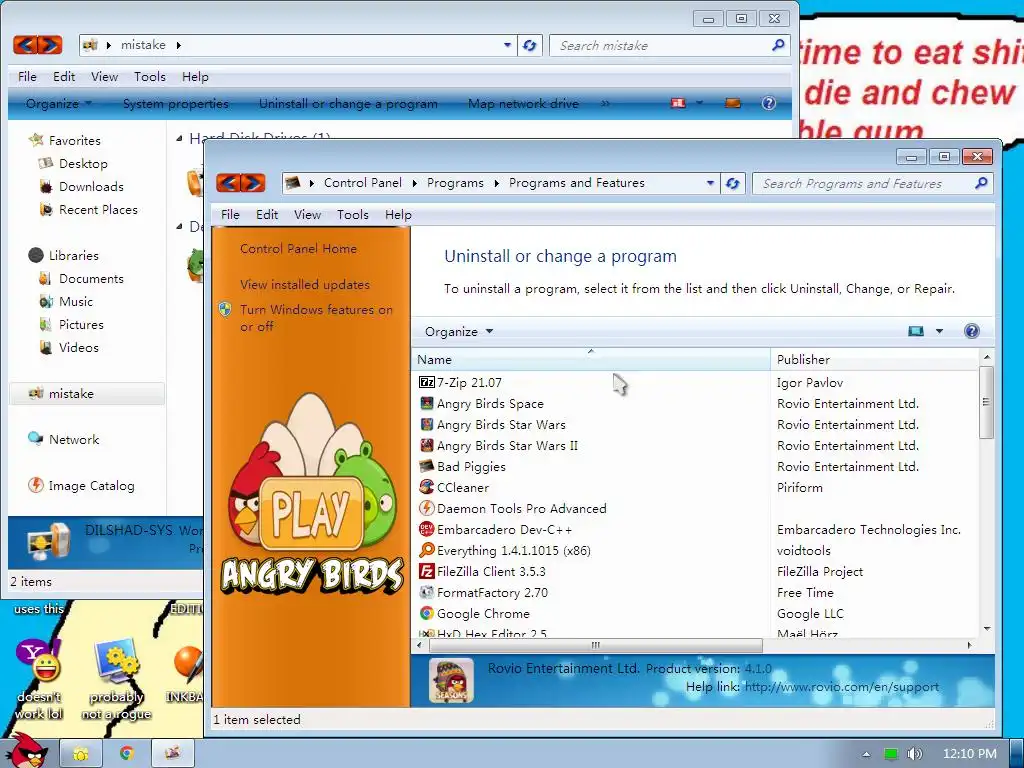Click forward arrow in Programs and Features window
Viewport: 1024px width, 768px height.
pos(253,183)
